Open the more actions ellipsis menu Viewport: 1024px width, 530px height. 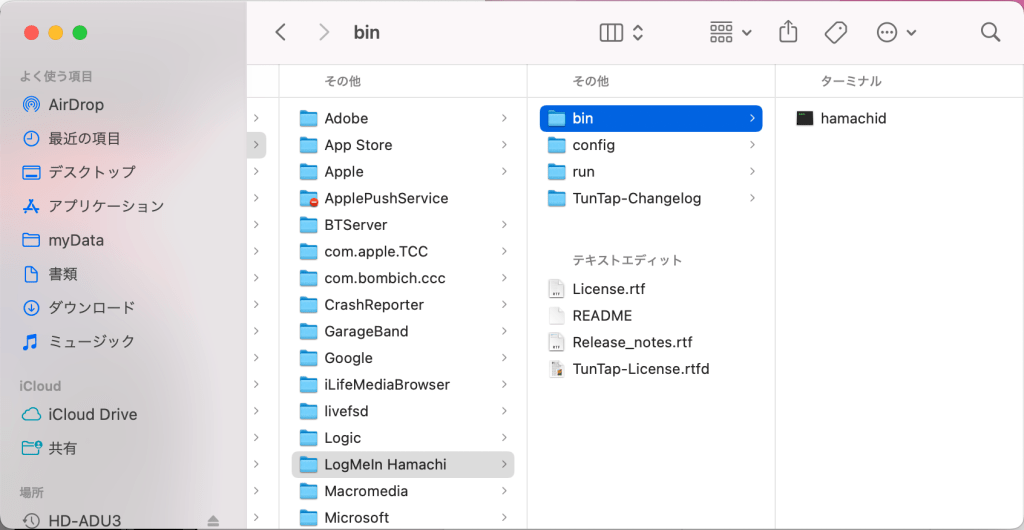pos(896,32)
